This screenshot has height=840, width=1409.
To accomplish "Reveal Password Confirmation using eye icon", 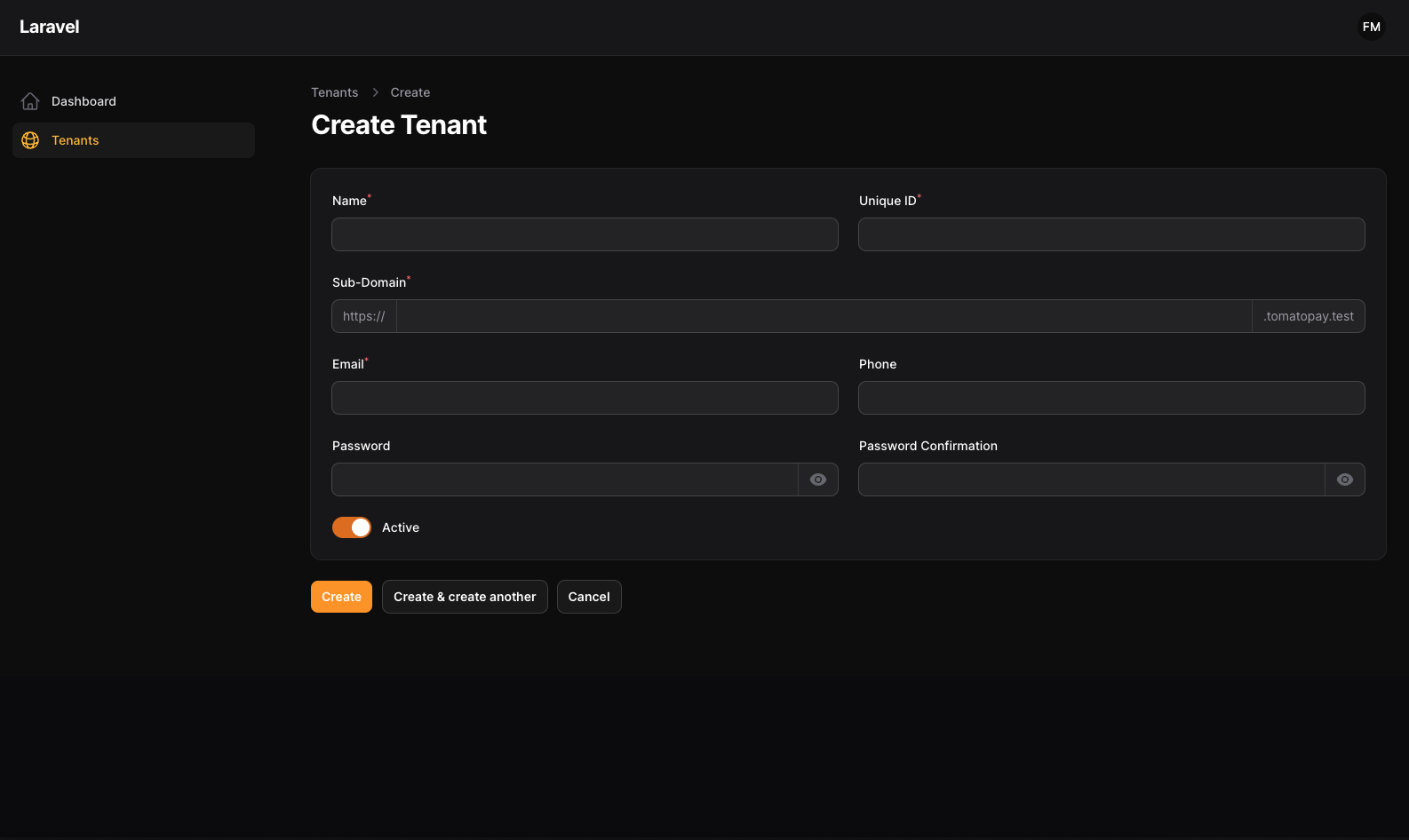I will click(x=1344, y=479).
